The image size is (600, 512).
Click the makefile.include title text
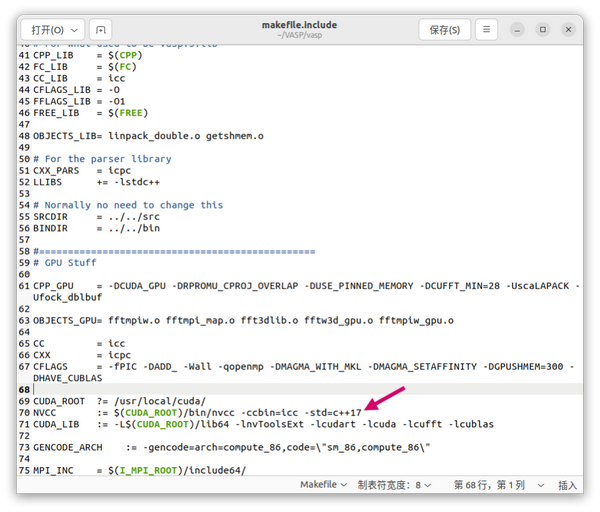299,25
